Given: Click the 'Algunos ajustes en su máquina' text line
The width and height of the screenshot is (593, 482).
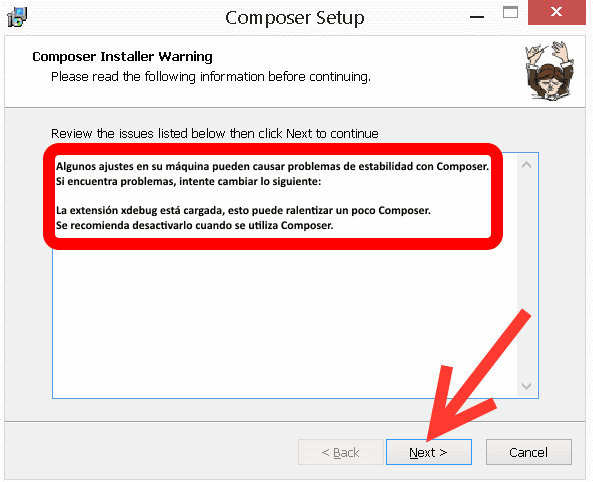Looking at the screenshot, I should [x=272, y=166].
